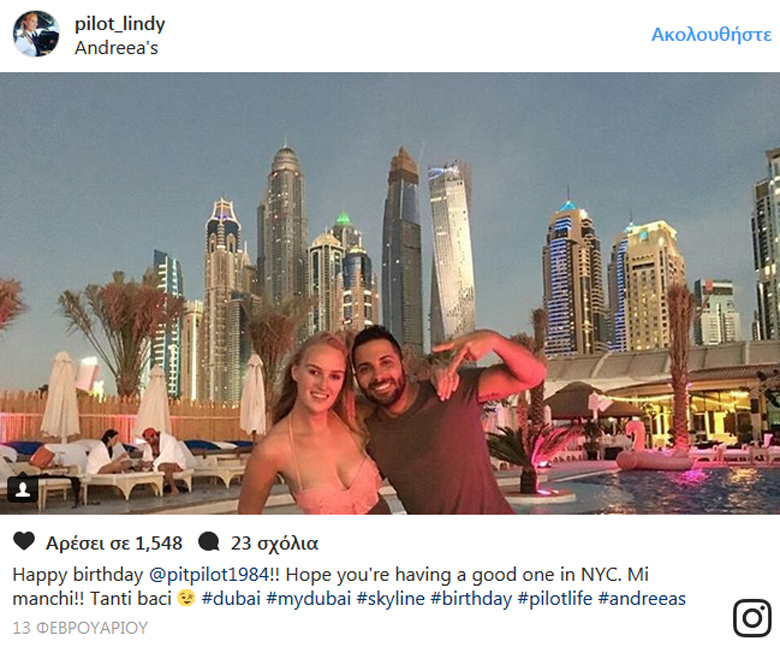This screenshot has height=647, width=780.
Task: Open Instagram via the logo icon
Action: pos(752,618)
